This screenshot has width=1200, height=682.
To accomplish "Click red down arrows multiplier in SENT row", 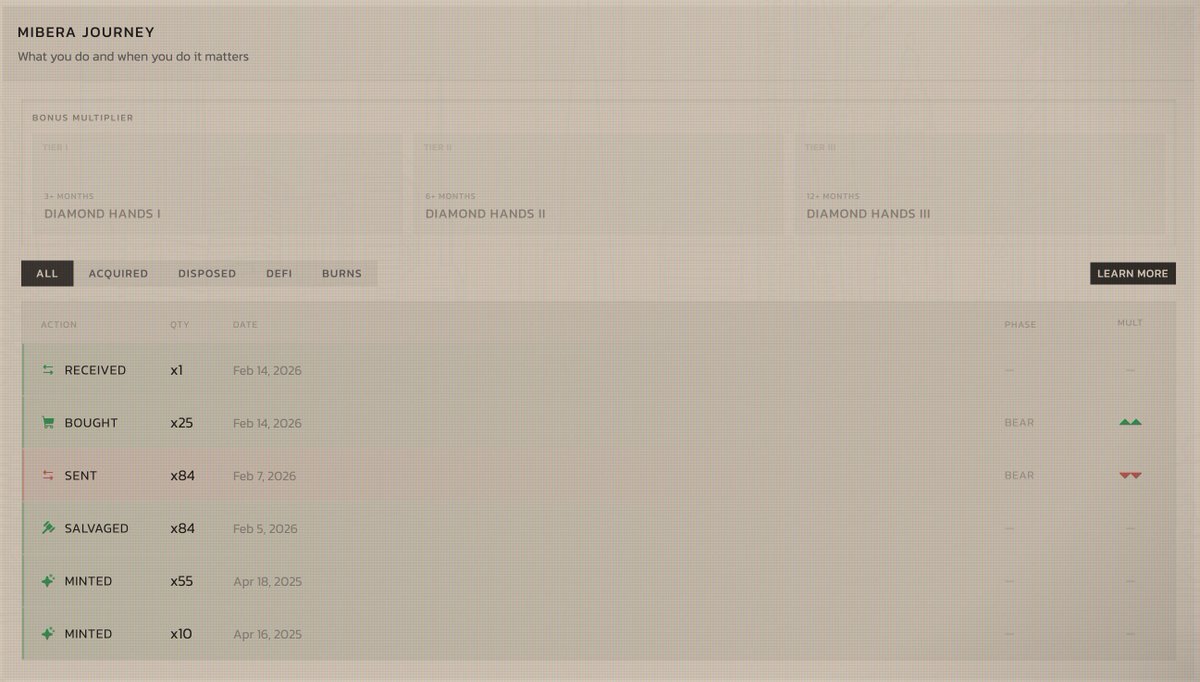I will 1130,476.
